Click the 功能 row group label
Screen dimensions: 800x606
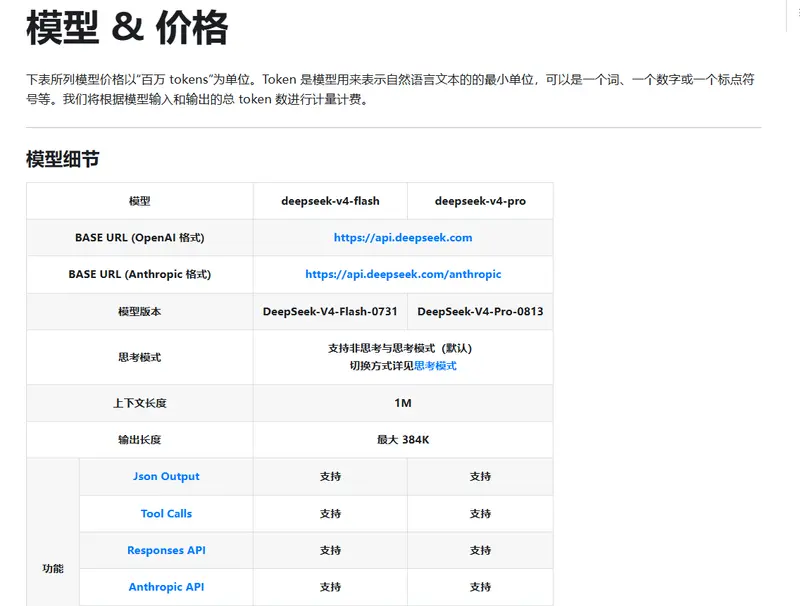click(53, 568)
